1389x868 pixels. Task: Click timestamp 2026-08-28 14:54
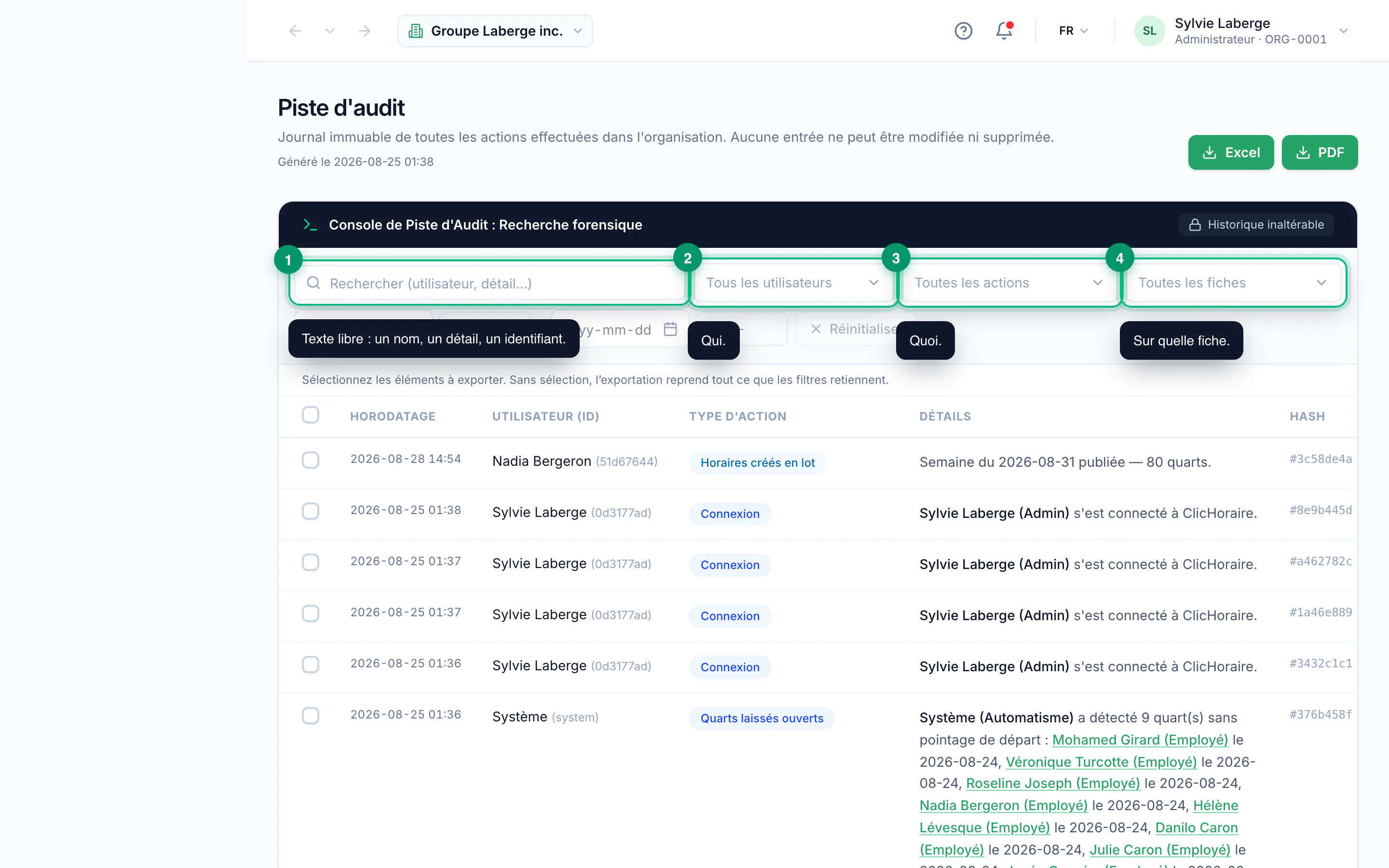point(406,459)
